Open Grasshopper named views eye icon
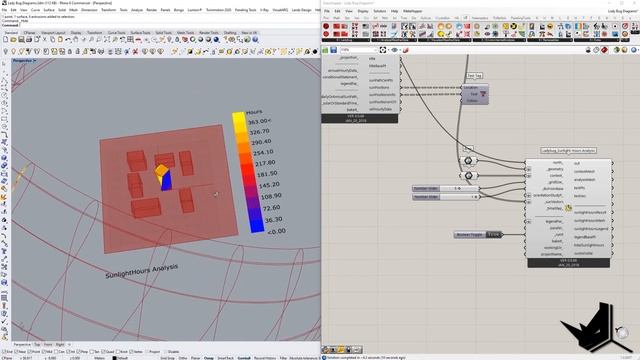Image resolution: width=640 pixels, height=360 pixels. [x=394, y=50]
